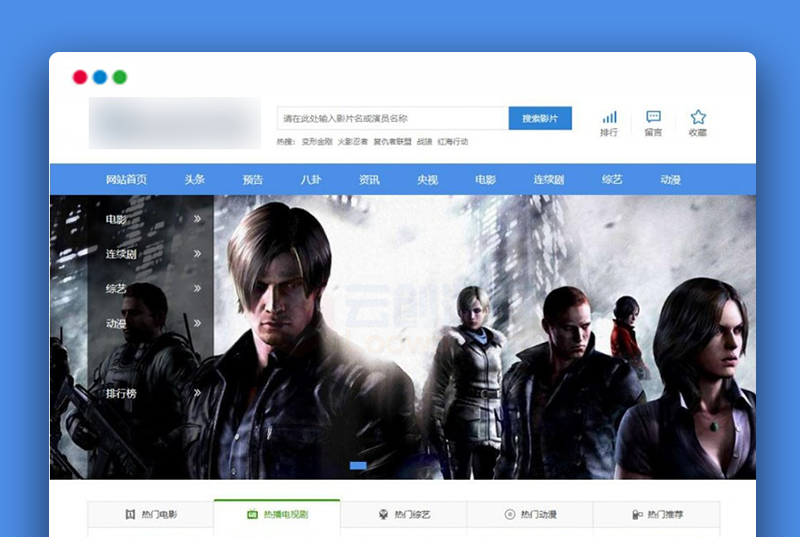This screenshot has width=800, height=537.
Task: Switch to the 热门动漫 tab
Action: [x=530, y=515]
